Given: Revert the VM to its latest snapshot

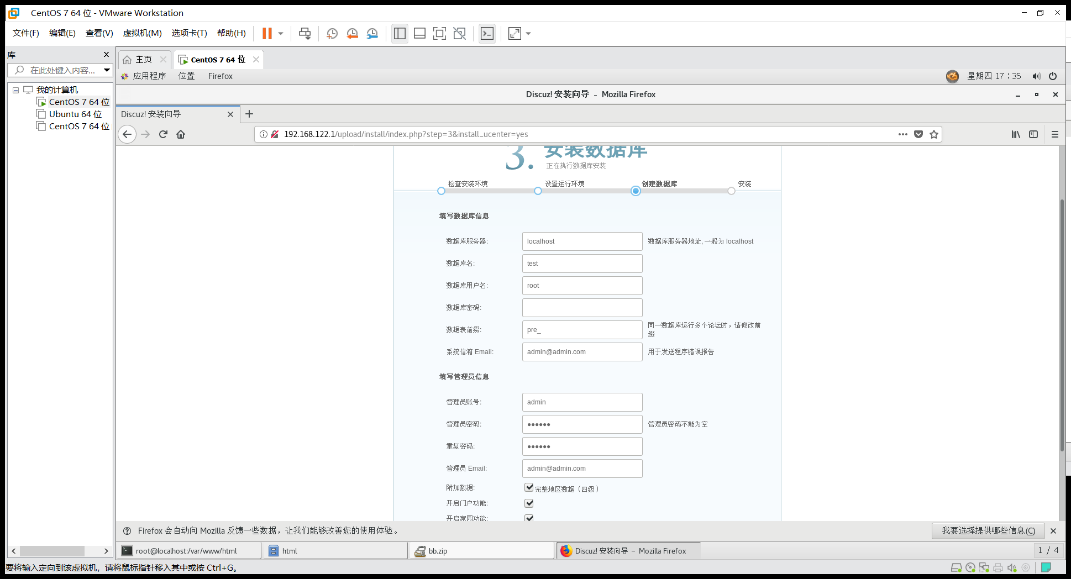Looking at the screenshot, I should point(352,33).
